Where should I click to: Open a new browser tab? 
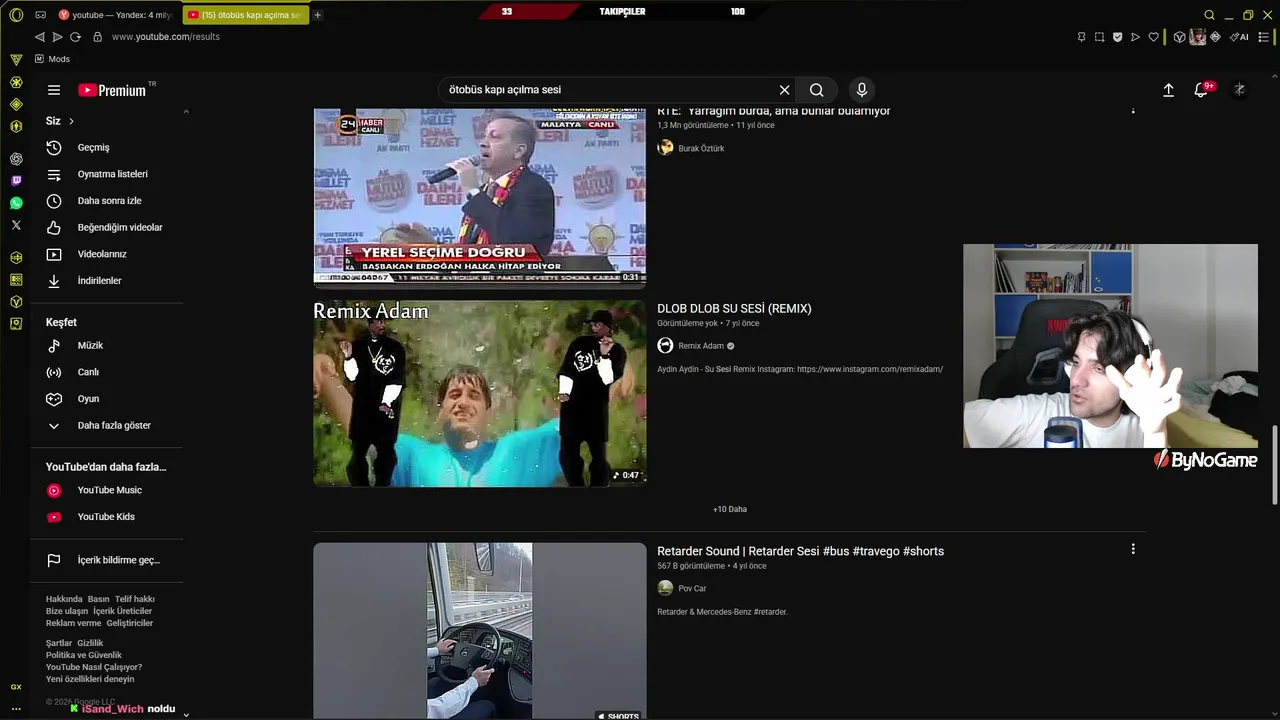pyautogui.click(x=317, y=15)
